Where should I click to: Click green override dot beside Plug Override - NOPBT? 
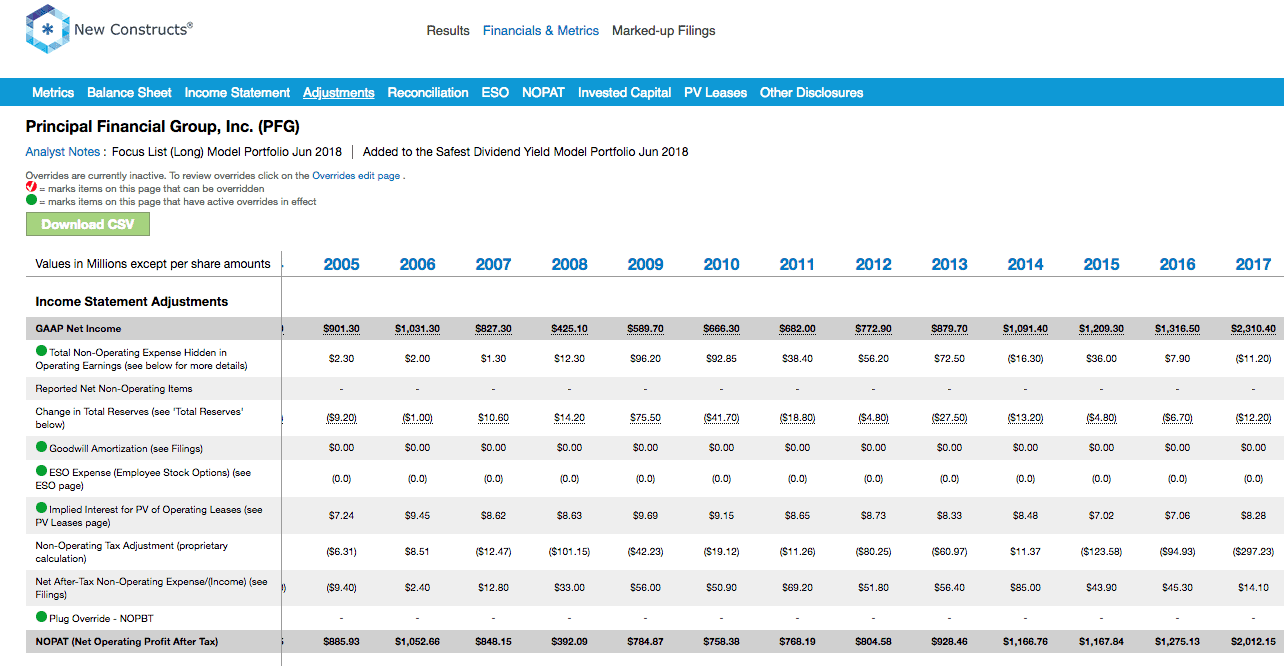point(41,617)
